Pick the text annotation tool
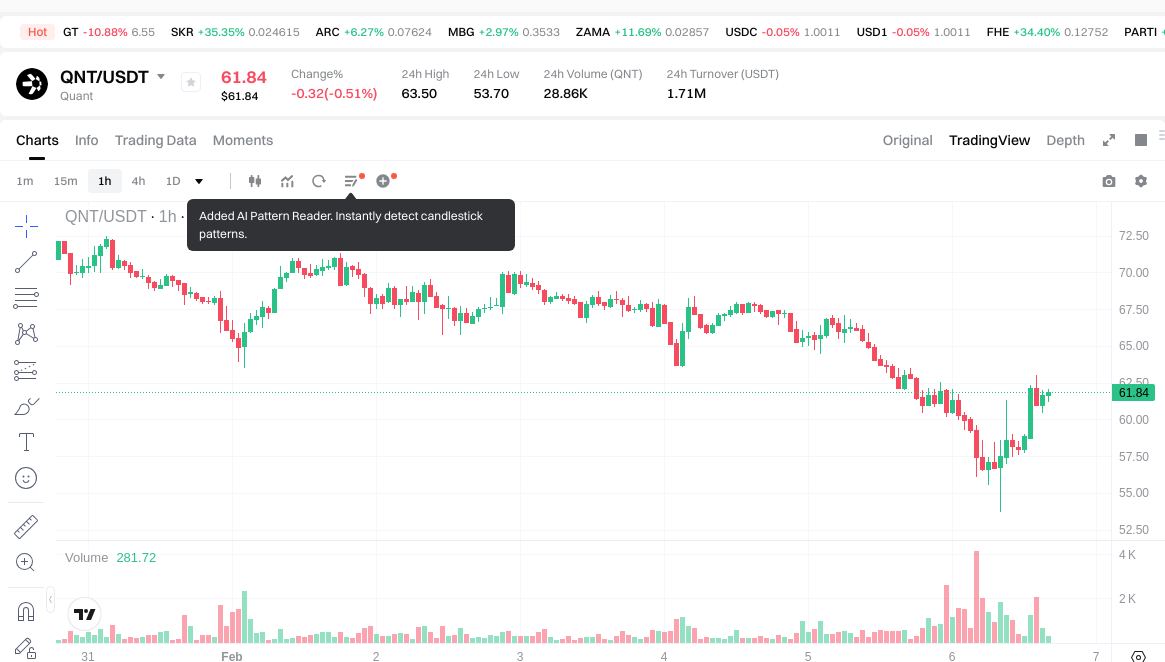The width and height of the screenshot is (1165, 662). pyautogui.click(x=26, y=442)
